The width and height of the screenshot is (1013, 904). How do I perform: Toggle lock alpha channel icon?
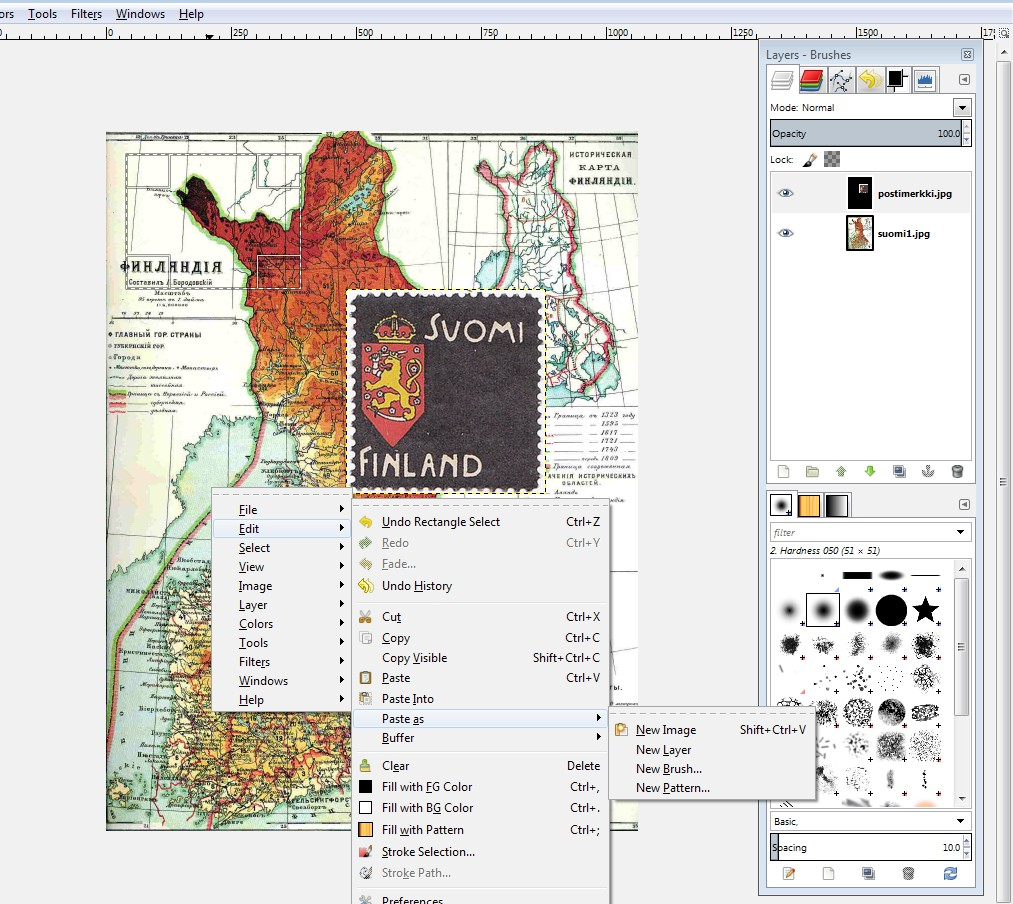pos(832,159)
